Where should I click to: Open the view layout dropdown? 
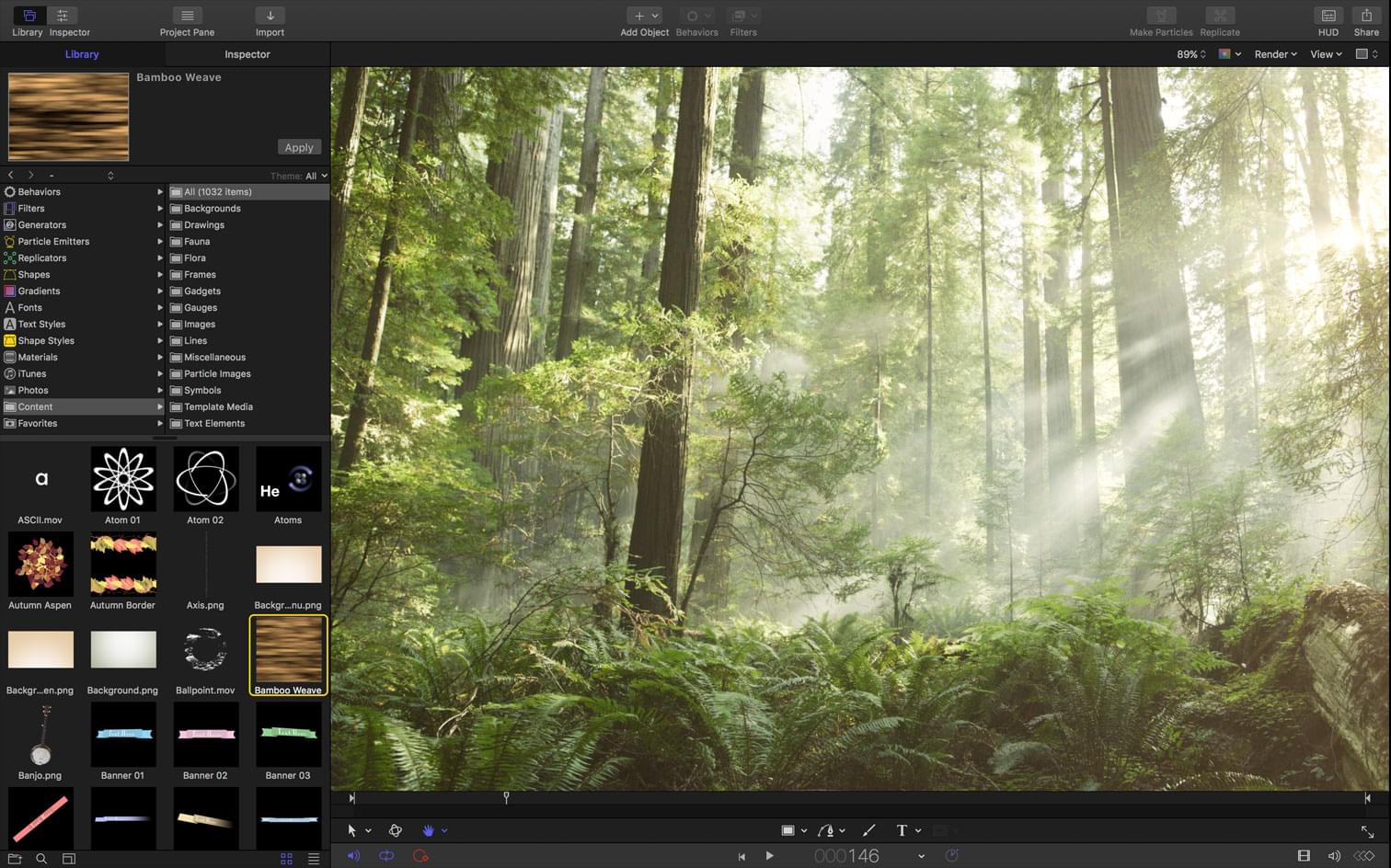(x=1367, y=54)
